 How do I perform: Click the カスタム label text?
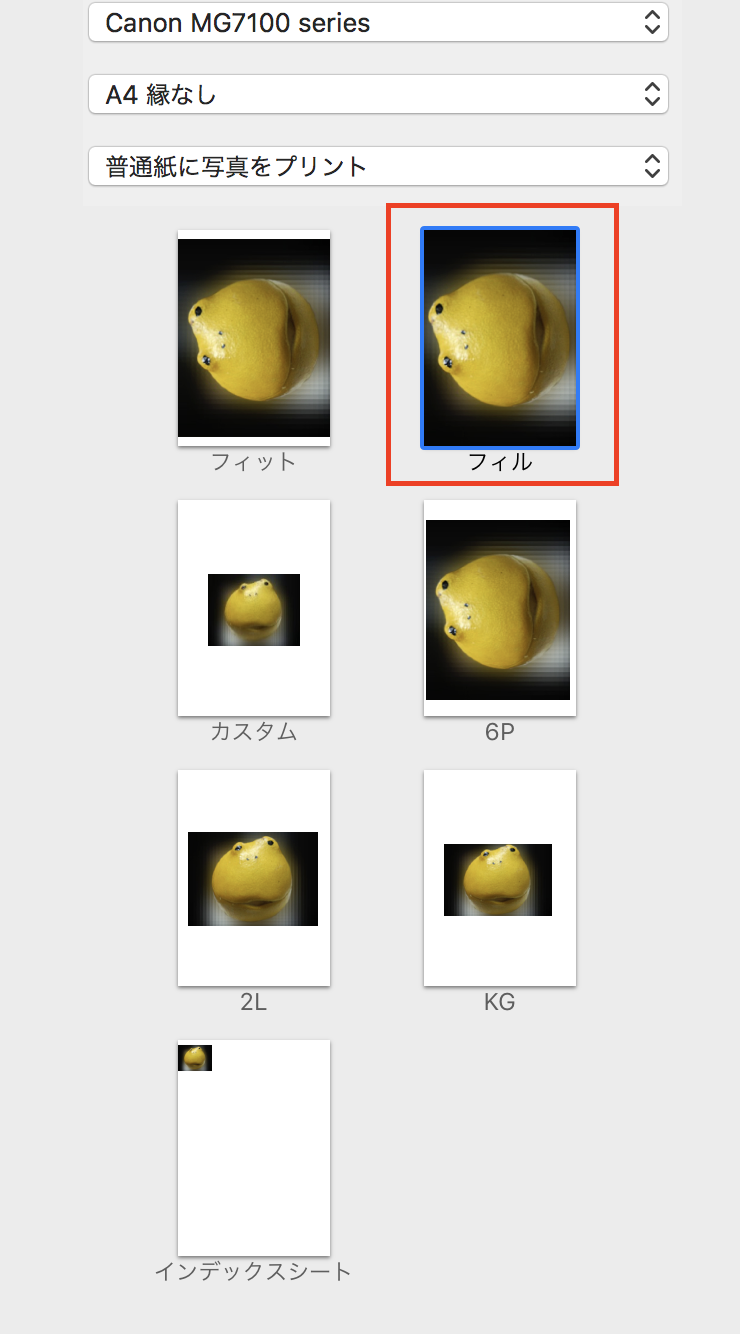click(254, 732)
